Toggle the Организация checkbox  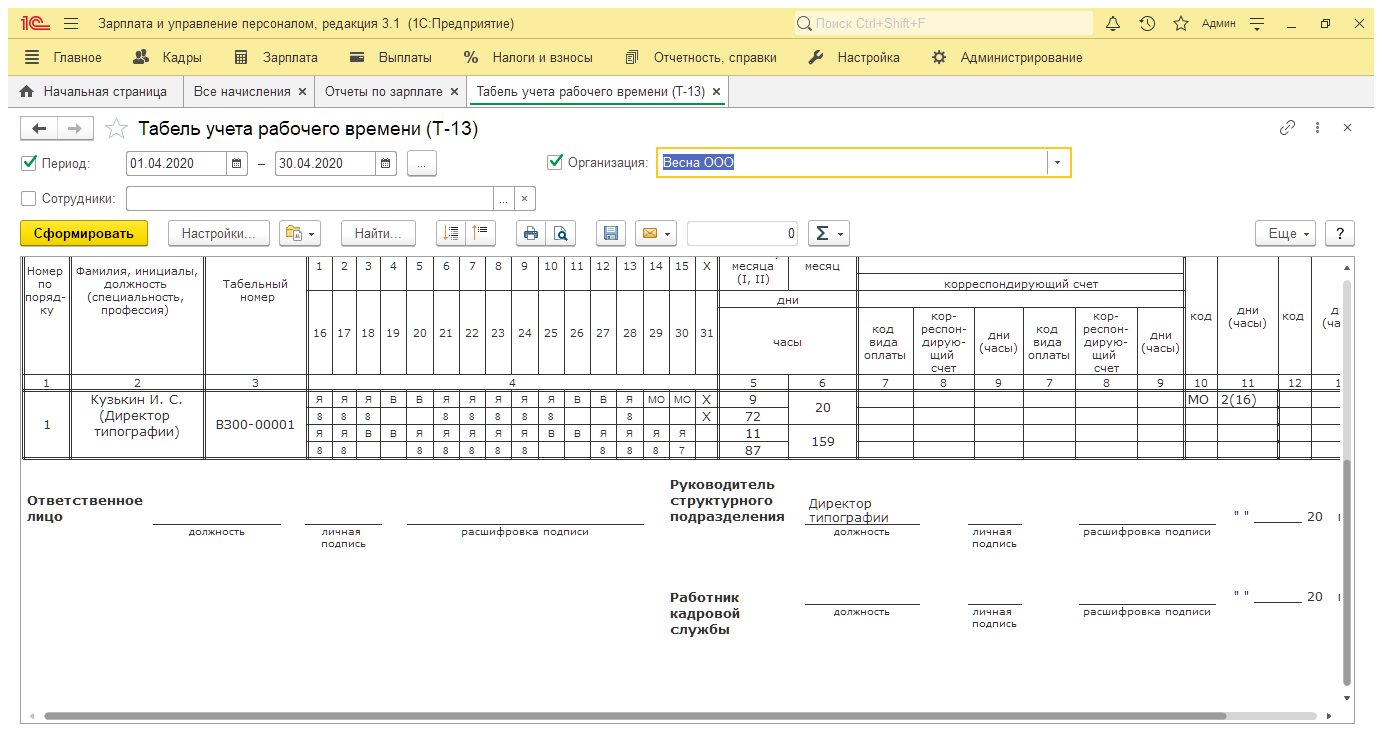click(x=556, y=162)
